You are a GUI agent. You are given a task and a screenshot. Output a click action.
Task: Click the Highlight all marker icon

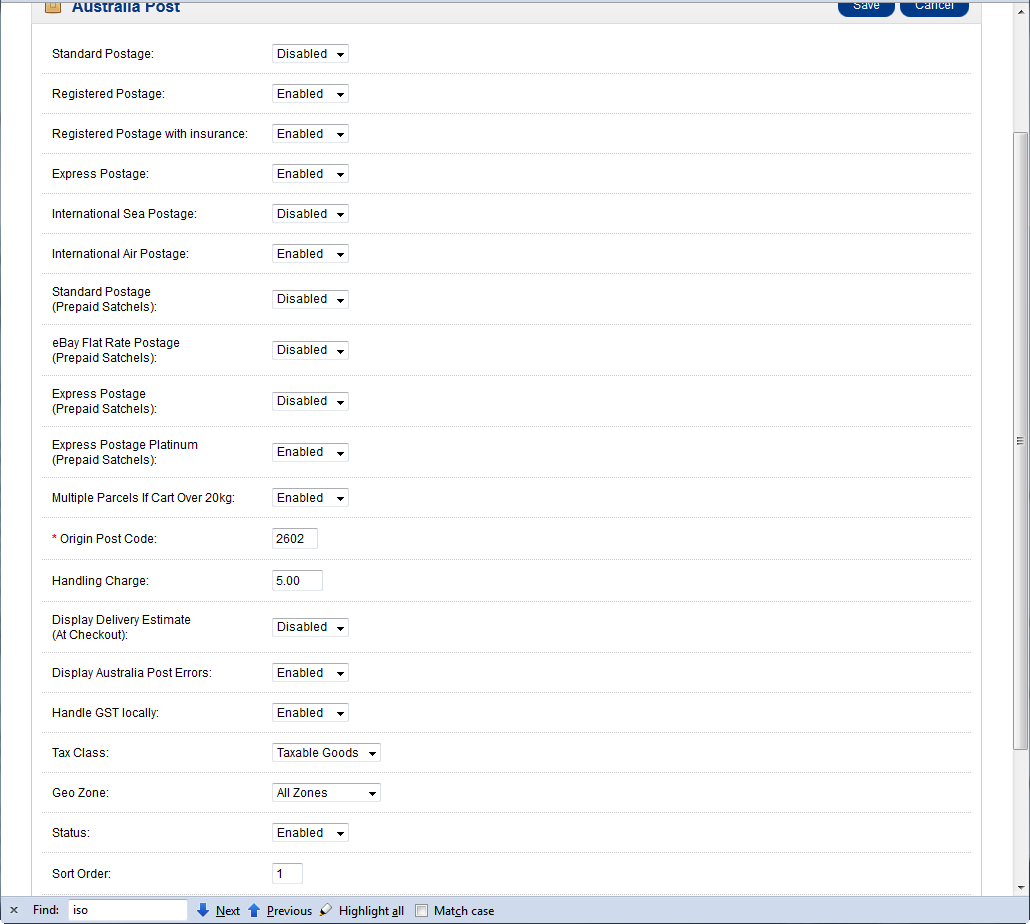pyautogui.click(x=326, y=910)
